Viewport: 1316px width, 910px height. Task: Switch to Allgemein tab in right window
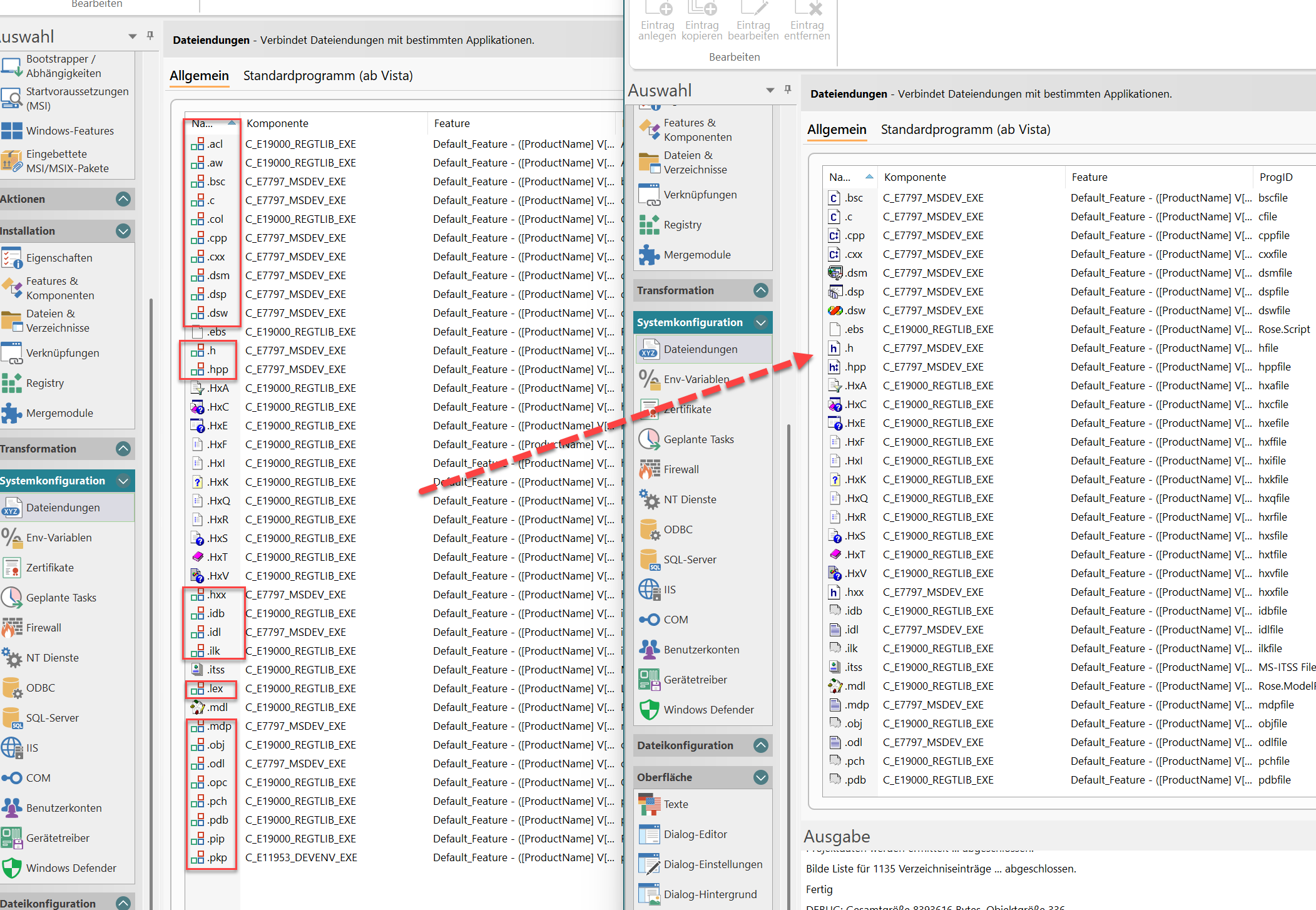(837, 130)
